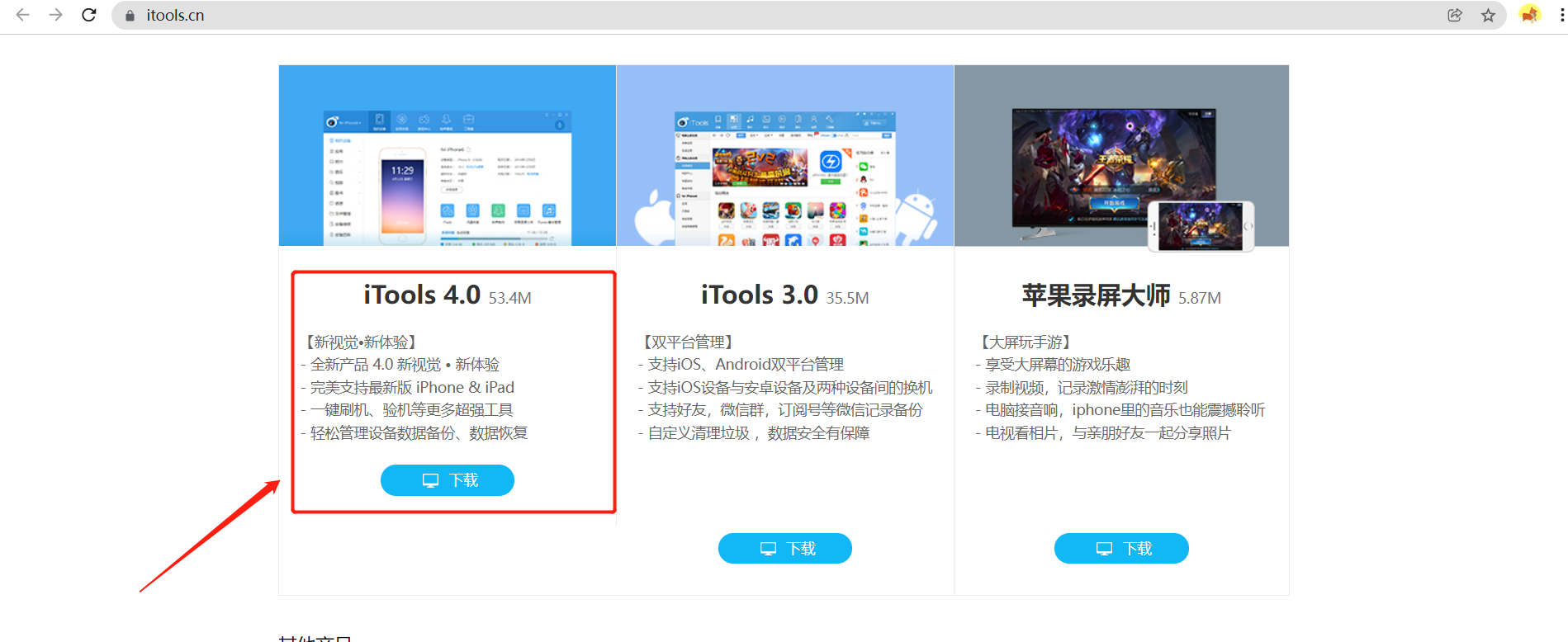Click the site security lock icon
Viewport: 1568px width, 642px height.
point(130,15)
